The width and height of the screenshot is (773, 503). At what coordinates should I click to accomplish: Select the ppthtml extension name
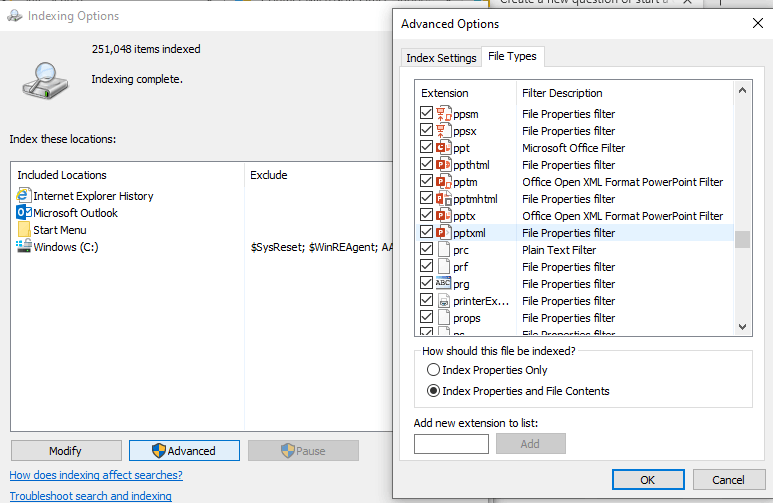(471, 165)
